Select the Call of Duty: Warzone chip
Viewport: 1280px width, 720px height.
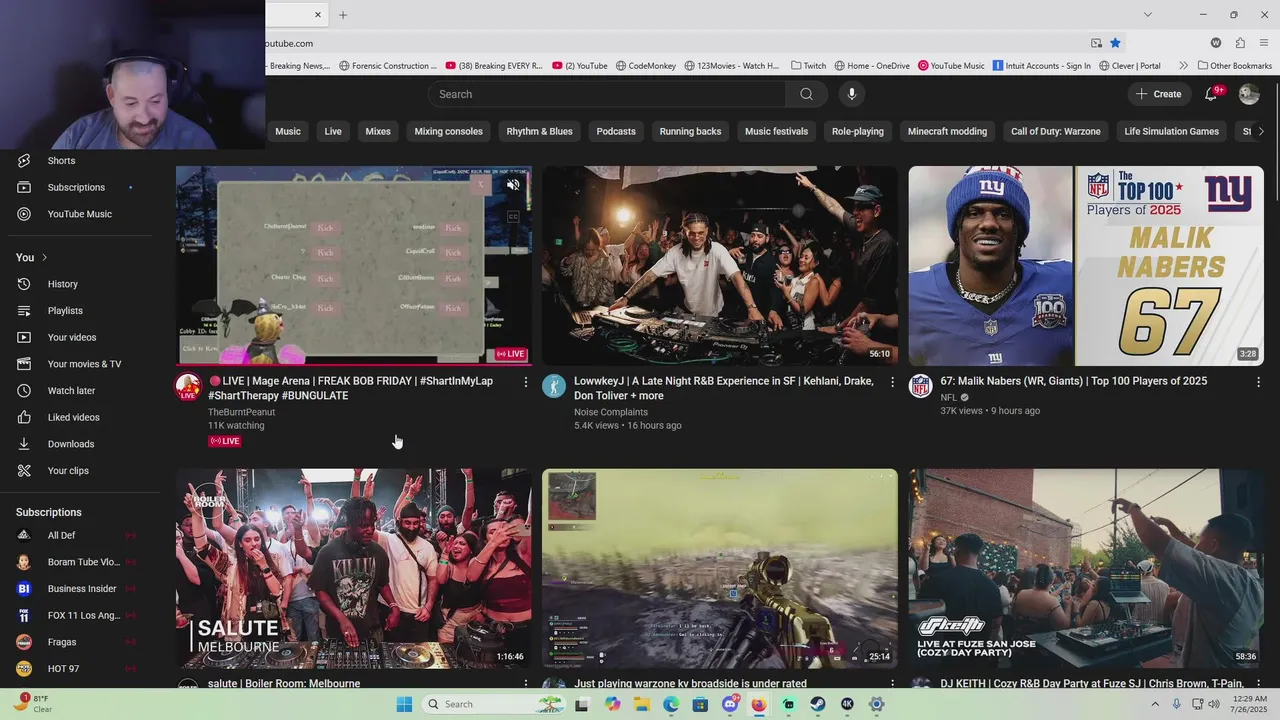[1055, 131]
